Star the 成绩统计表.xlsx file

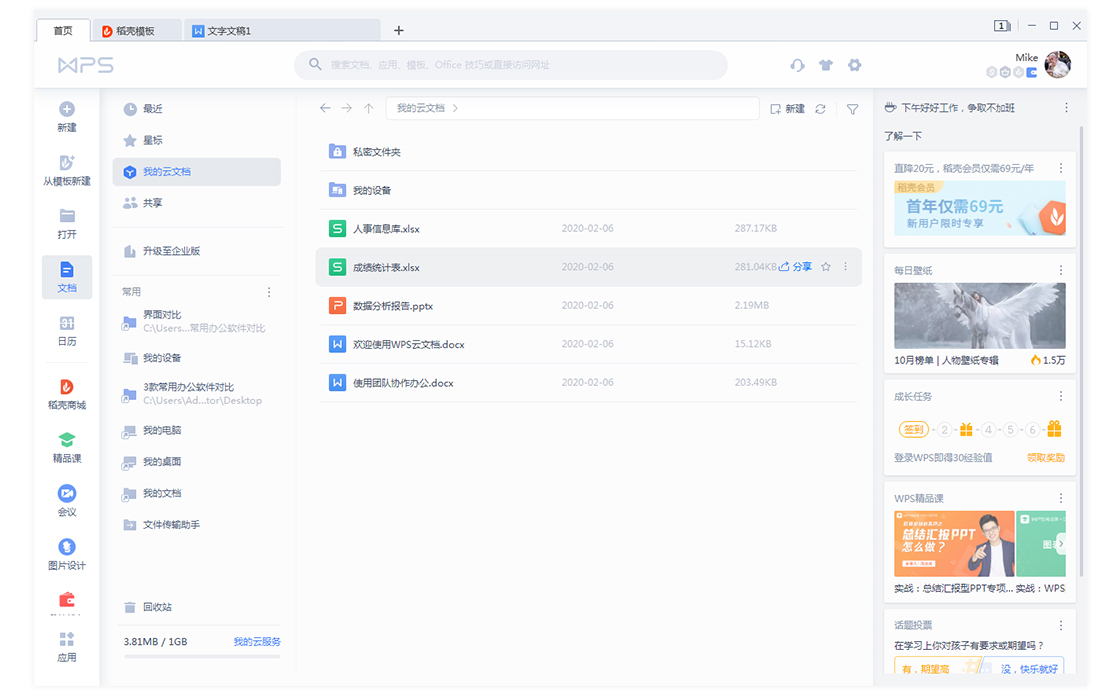pyautogui.click(x=826, y=266)
